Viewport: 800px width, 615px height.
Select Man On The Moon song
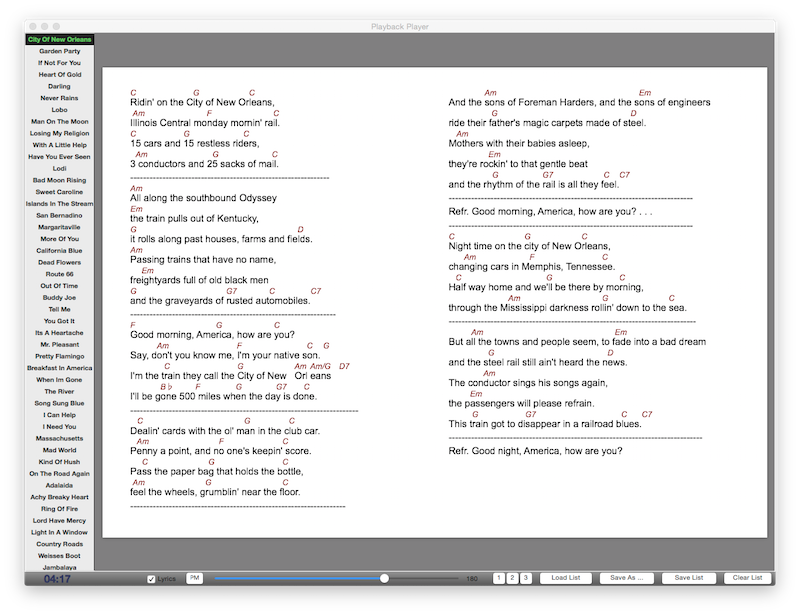click(60, 121)
